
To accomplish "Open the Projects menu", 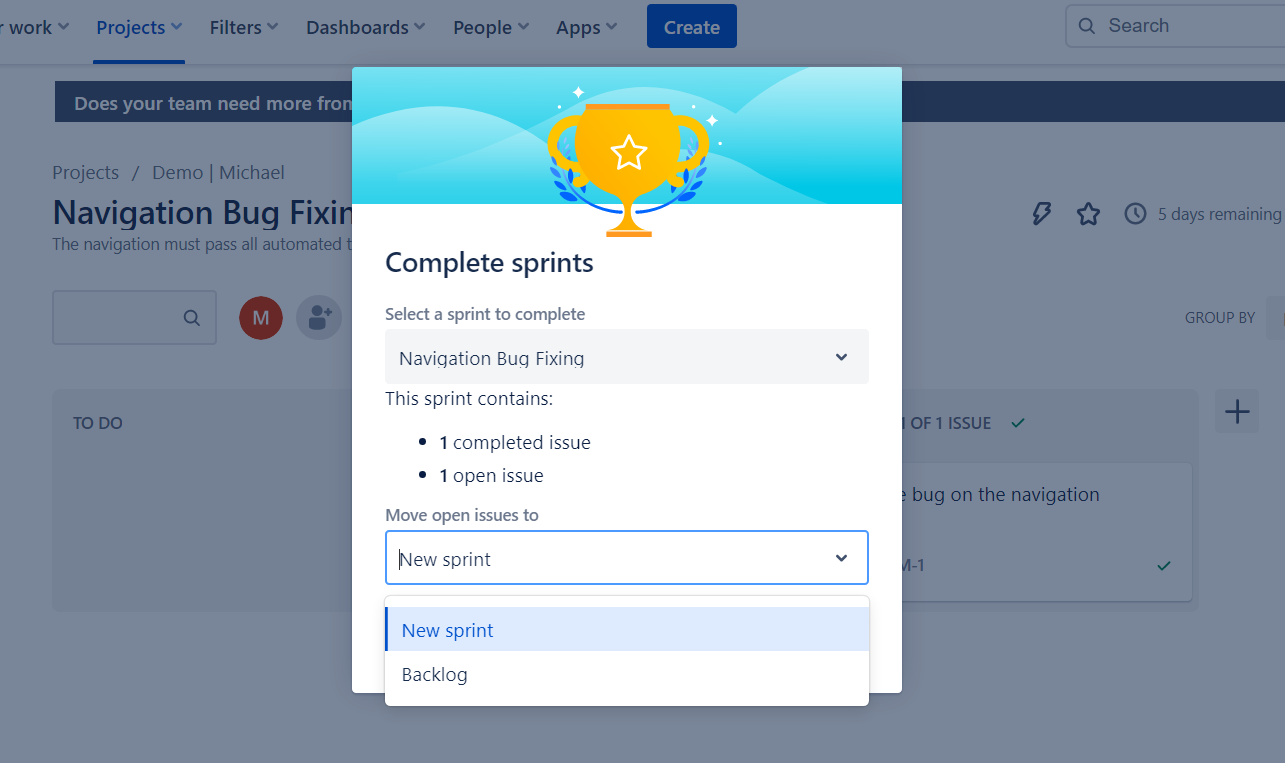I will coord(139,28).
